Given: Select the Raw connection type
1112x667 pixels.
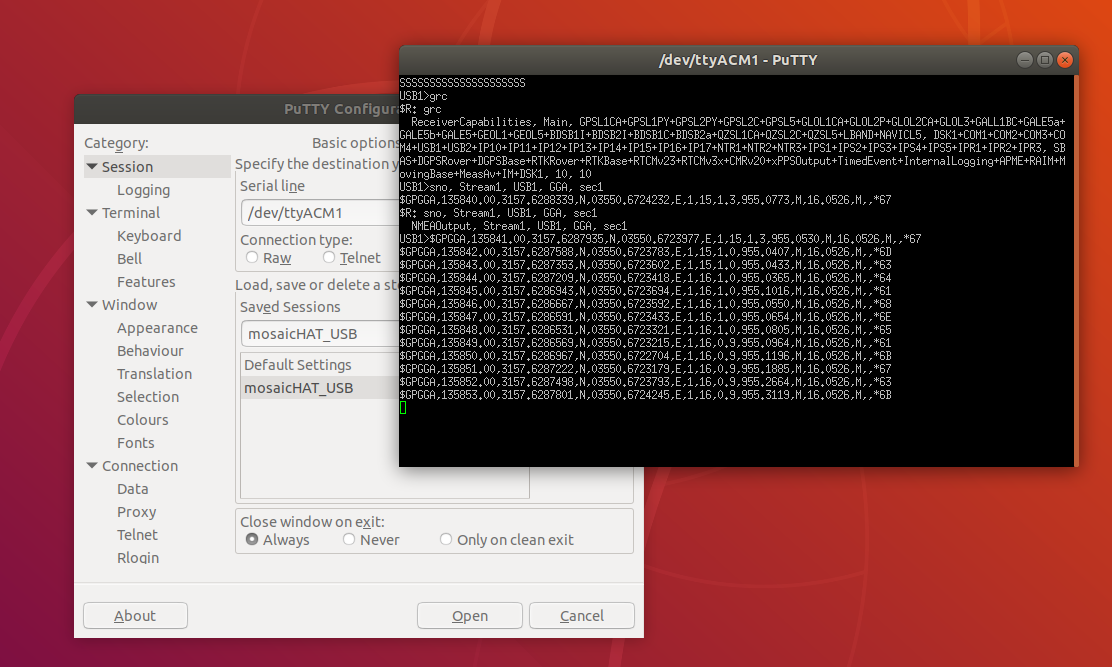Looking at the screenshot, I should pos(252,257).
